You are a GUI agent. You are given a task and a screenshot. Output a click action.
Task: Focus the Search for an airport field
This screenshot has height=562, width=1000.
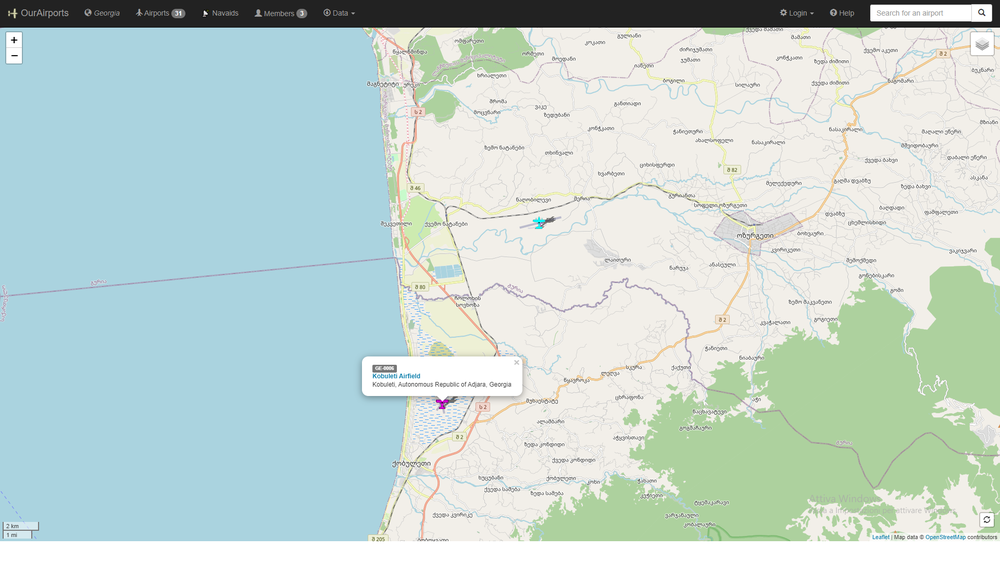(x=920, y=13)
